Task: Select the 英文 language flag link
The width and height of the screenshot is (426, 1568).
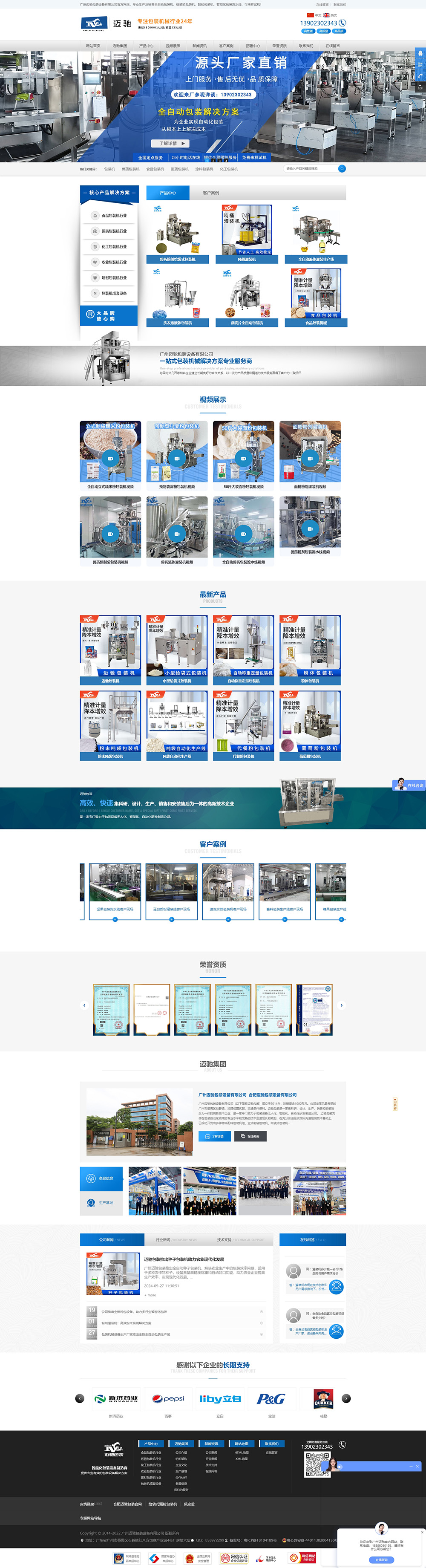Action: click(330, 15)
